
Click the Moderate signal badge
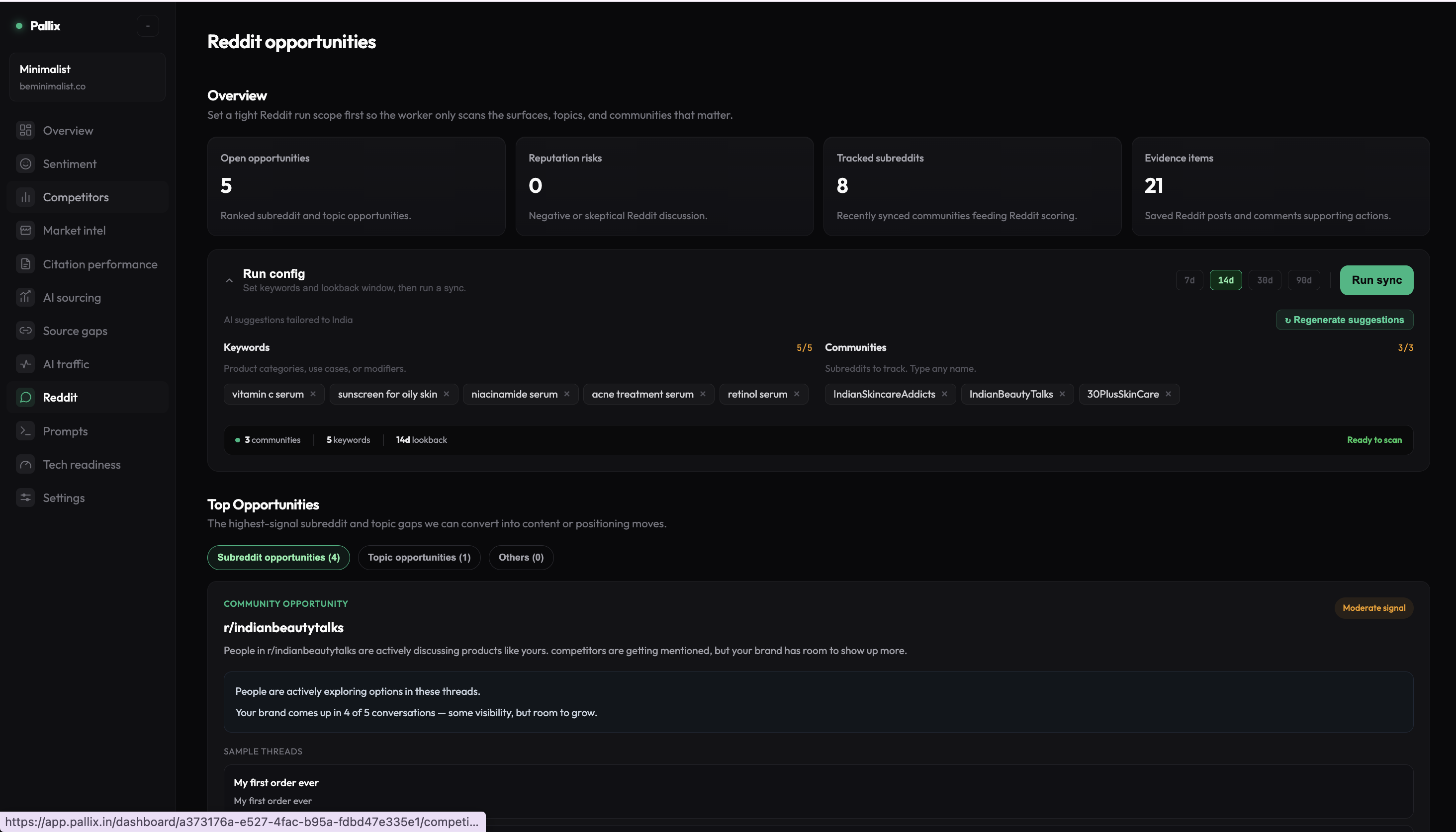coord(1373,608)
